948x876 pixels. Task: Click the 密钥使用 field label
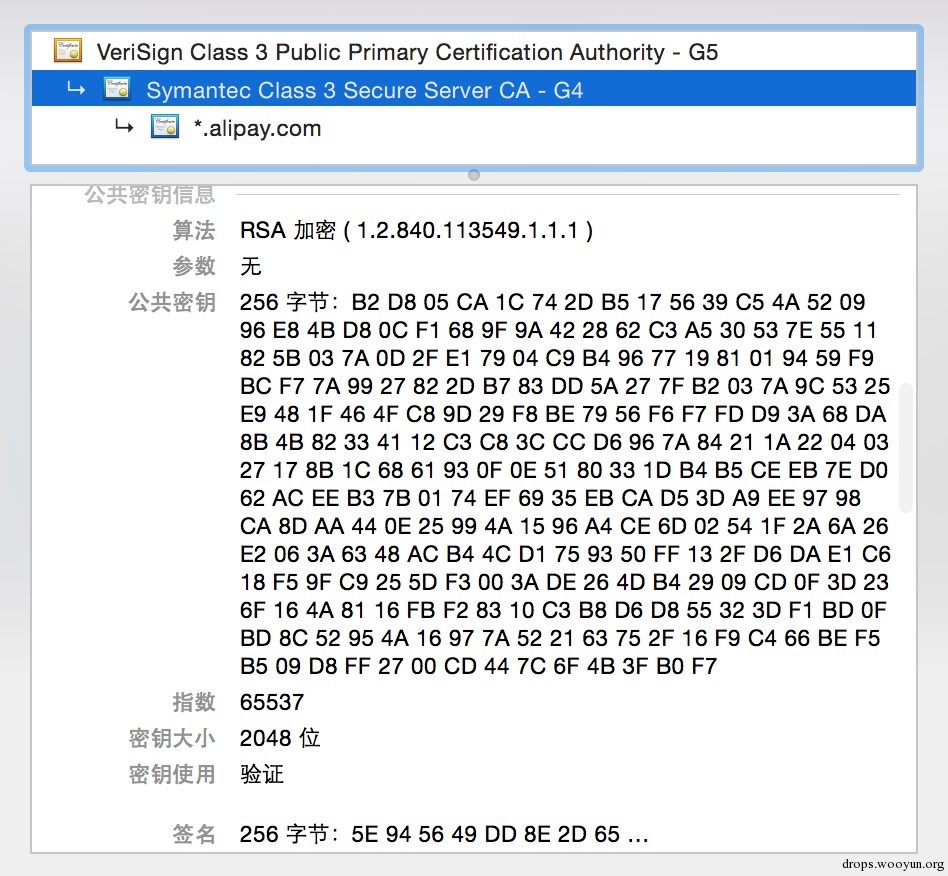click(x=172, y=774)
